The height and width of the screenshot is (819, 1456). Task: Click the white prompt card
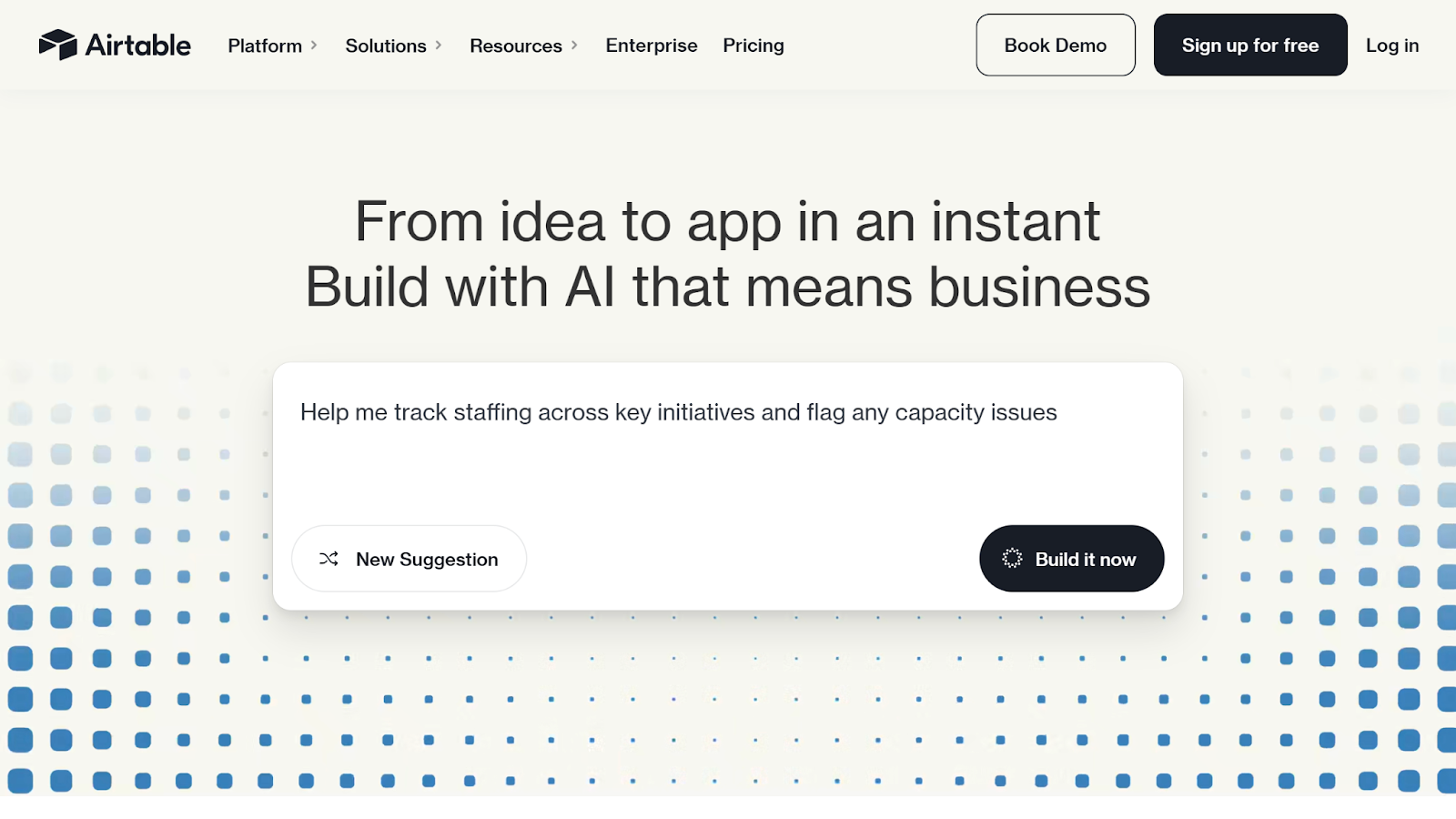[728, 487]
